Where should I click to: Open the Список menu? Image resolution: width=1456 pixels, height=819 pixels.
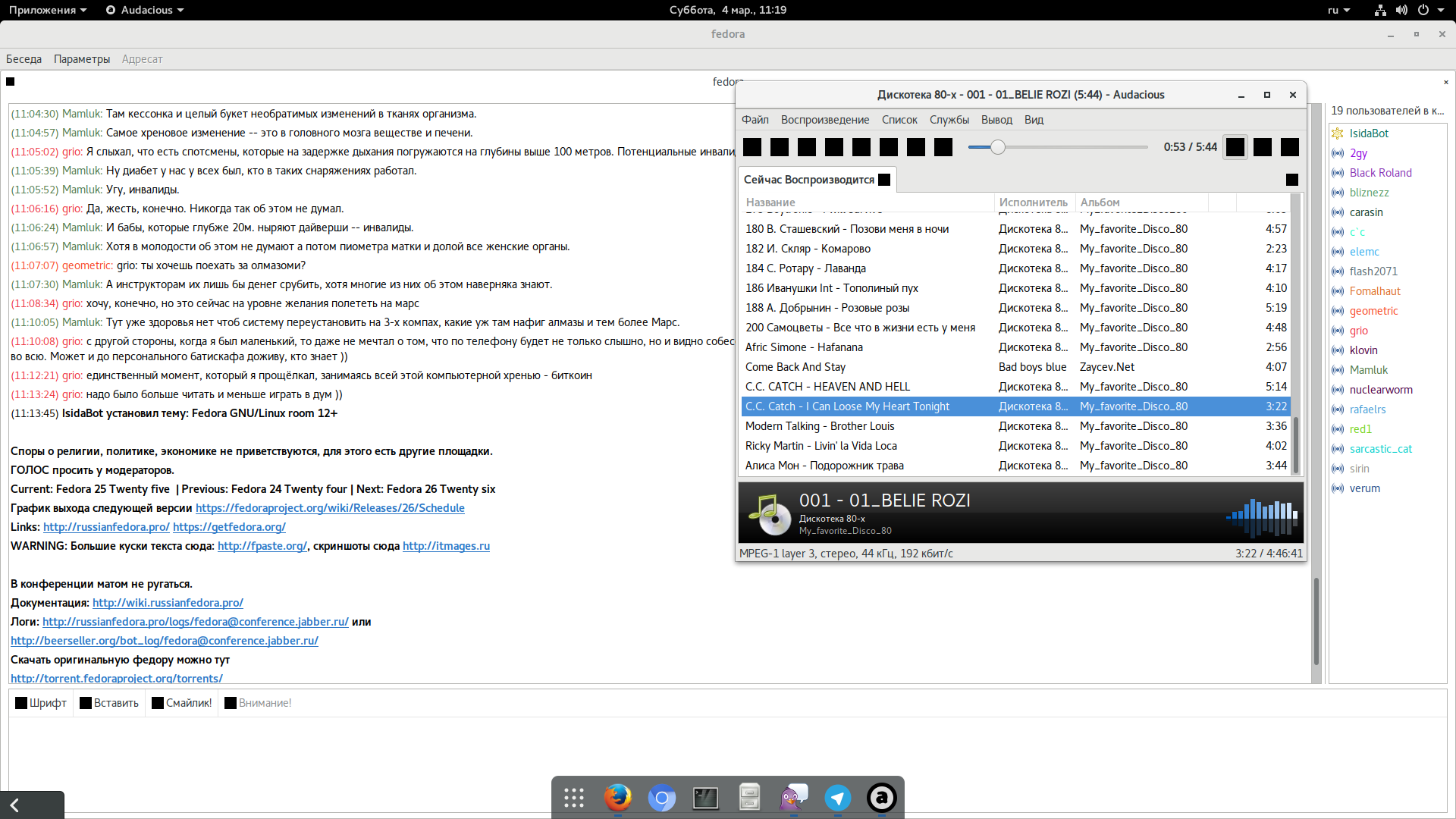(899, 120)
